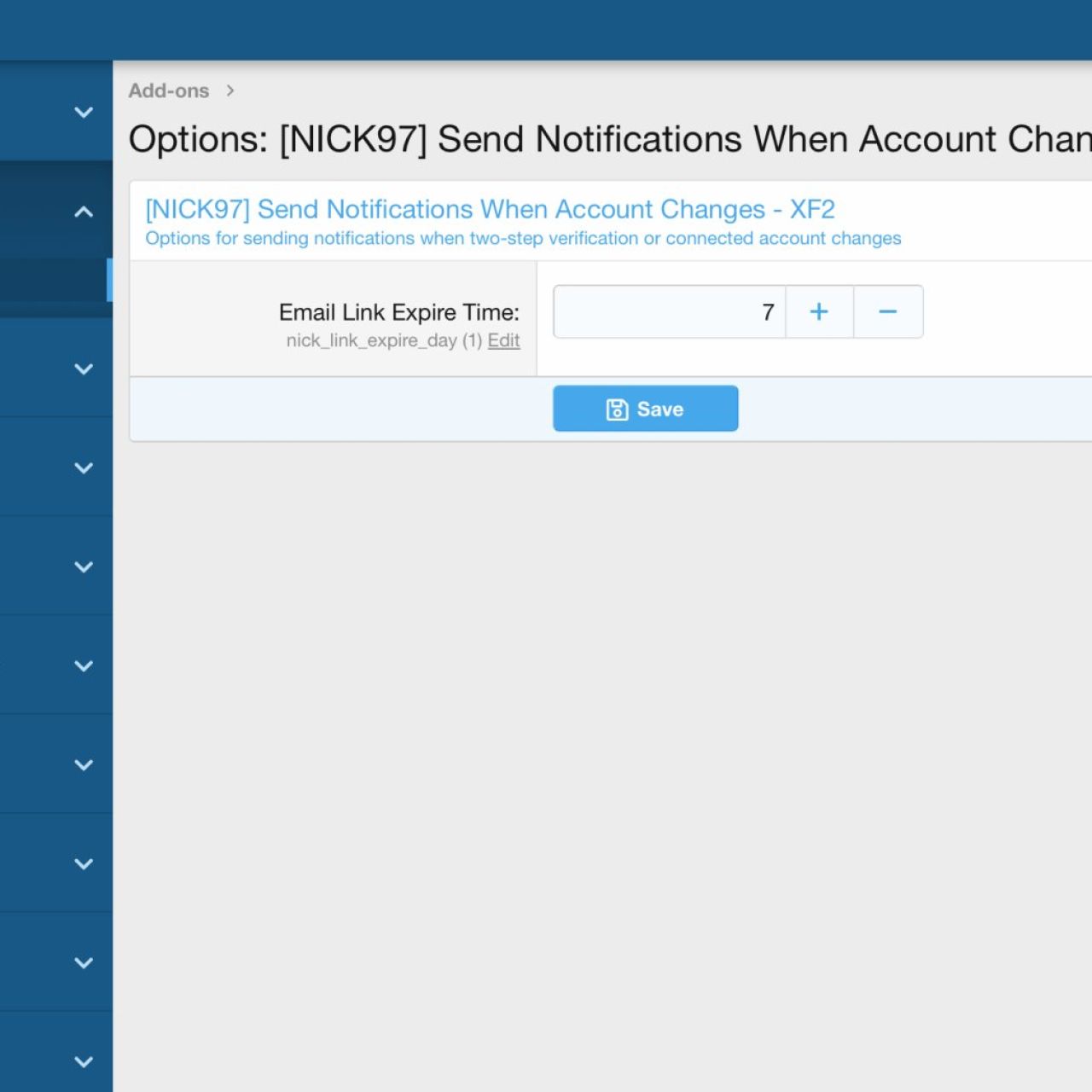1092x1092 pixels.
Task: Collapse the expanded sidebar section chevron
Action: pyautogui.click(x=84, y=212)
